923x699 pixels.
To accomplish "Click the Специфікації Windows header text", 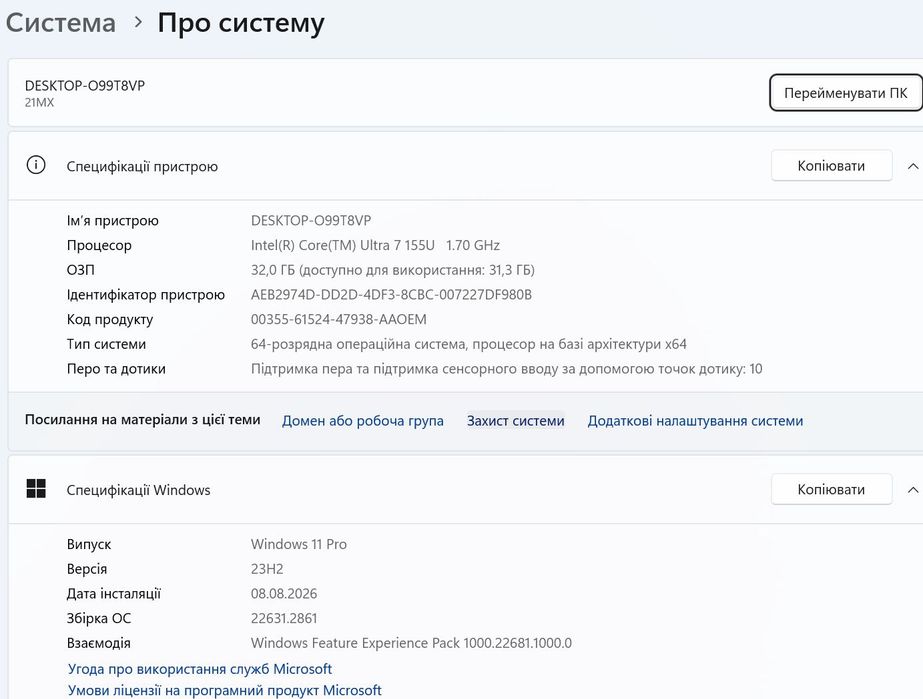I will point(138,490).
